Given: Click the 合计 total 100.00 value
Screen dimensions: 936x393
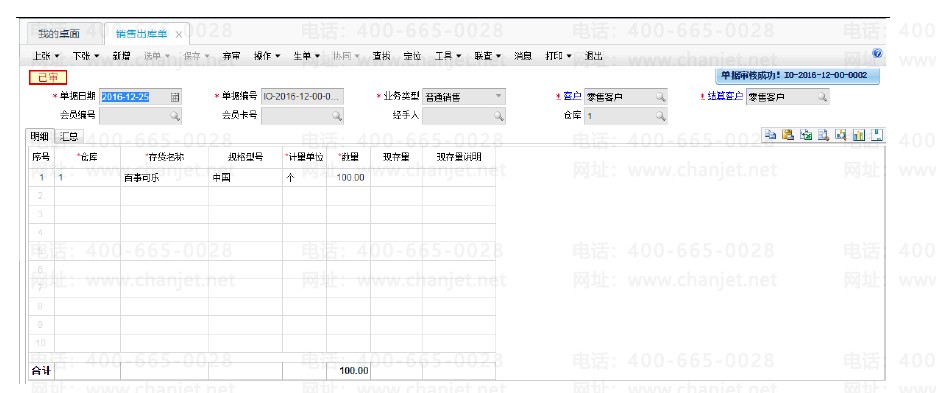Looking at the screenshot, I should tap(353, 371).
